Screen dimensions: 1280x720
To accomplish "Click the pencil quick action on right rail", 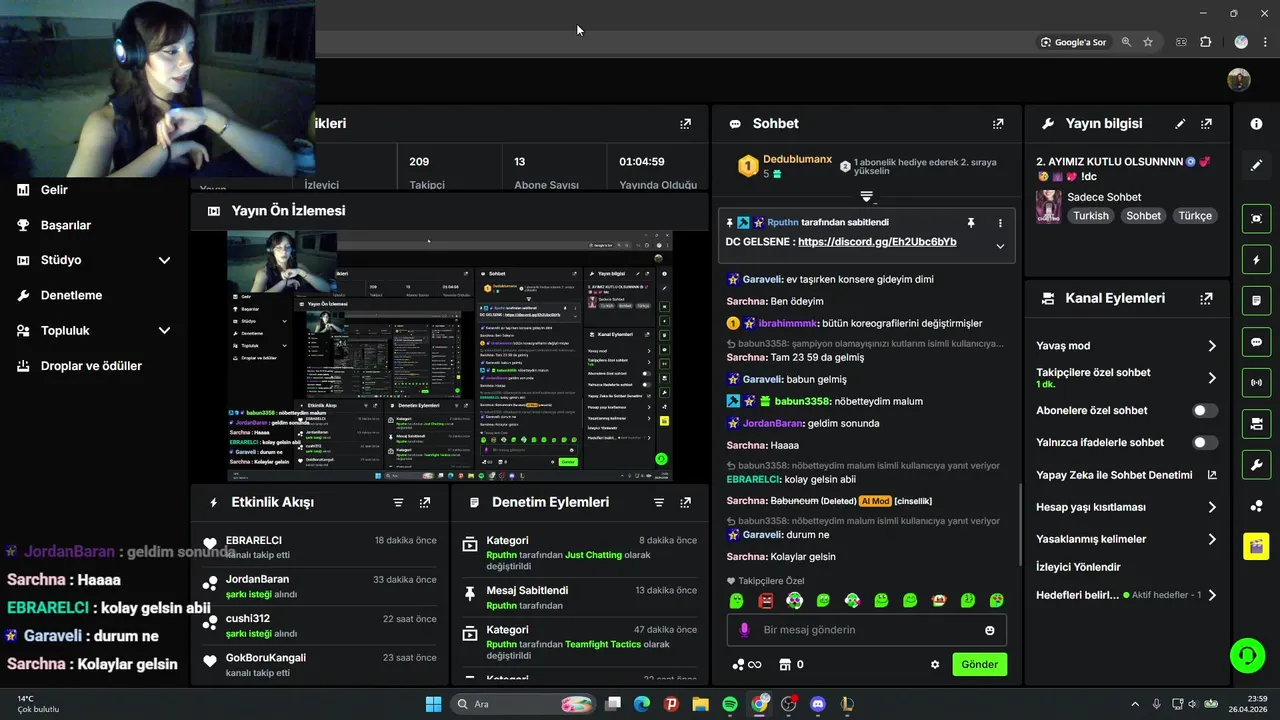I will 1256,165.
